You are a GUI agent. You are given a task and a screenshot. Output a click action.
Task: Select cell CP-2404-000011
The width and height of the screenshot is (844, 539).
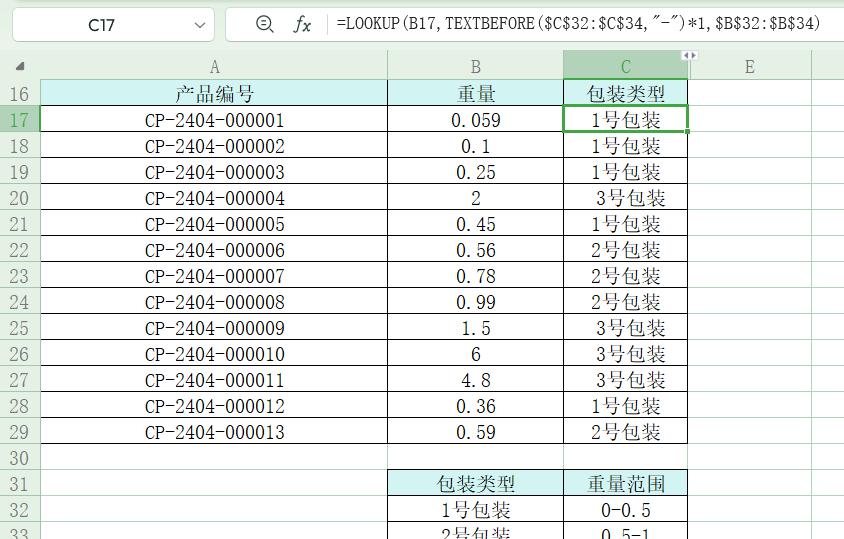[x=214, y=380]
